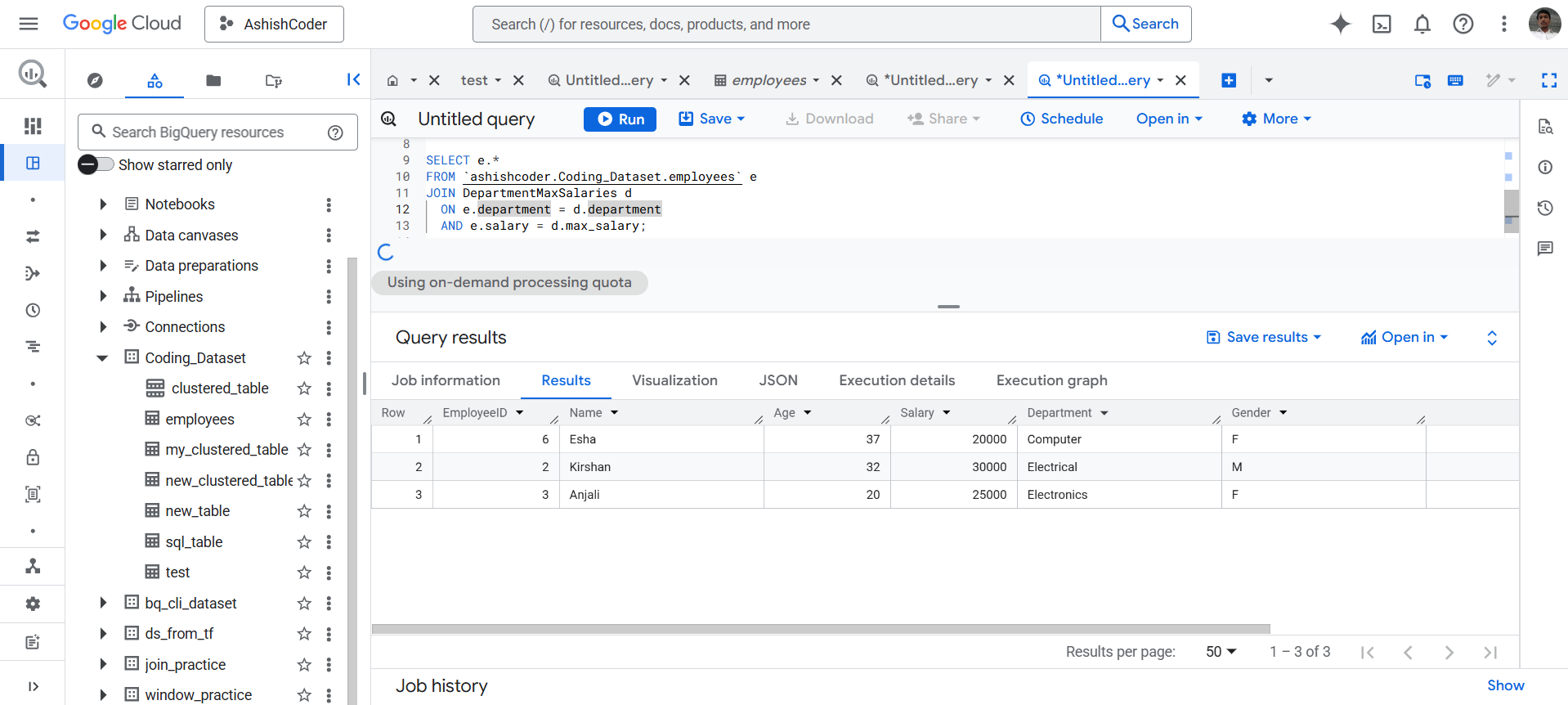Star the sql_table table
This screenshot has height=705, width=1568.
click(x=304, y=542)
